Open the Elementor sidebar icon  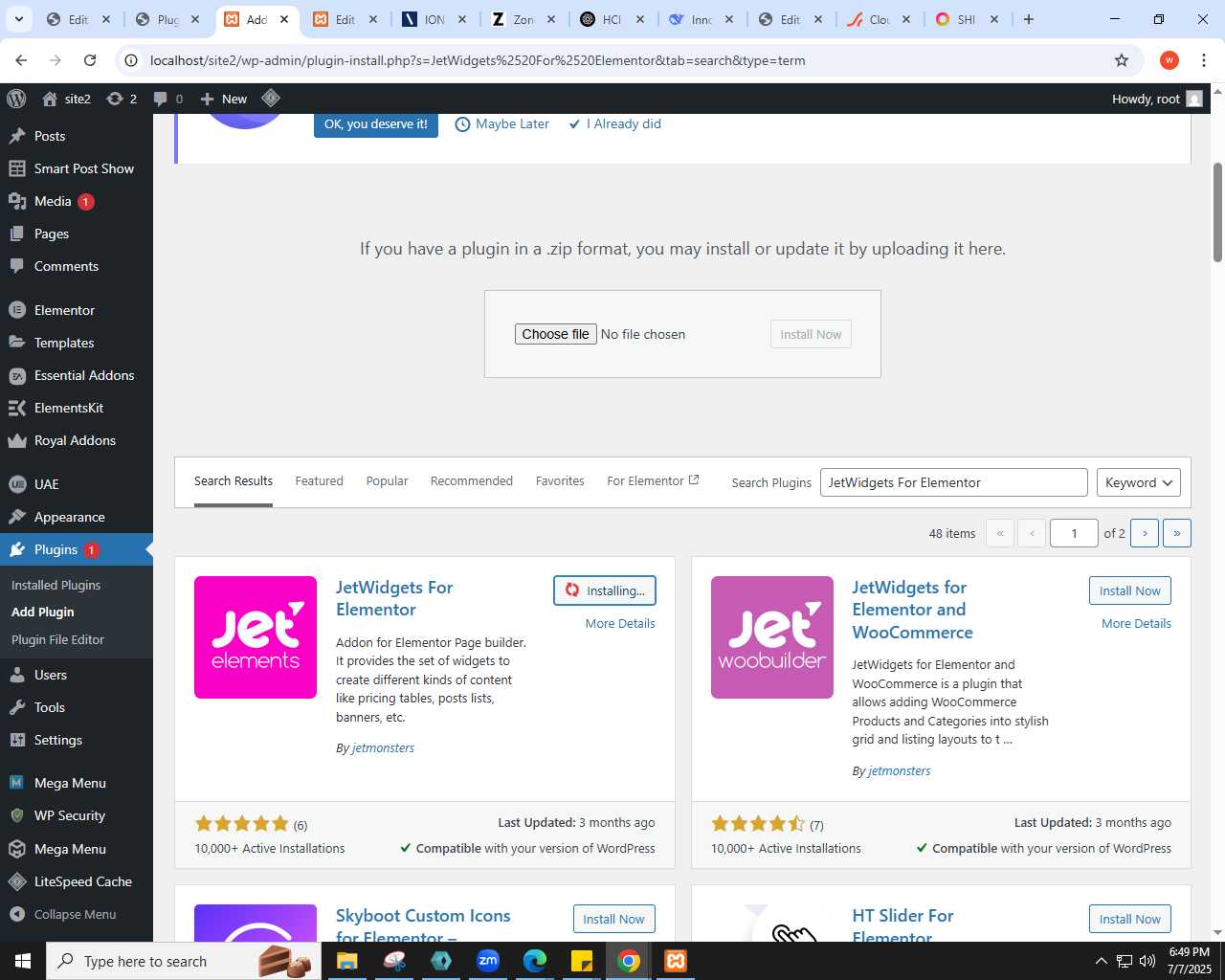point(16,310)
